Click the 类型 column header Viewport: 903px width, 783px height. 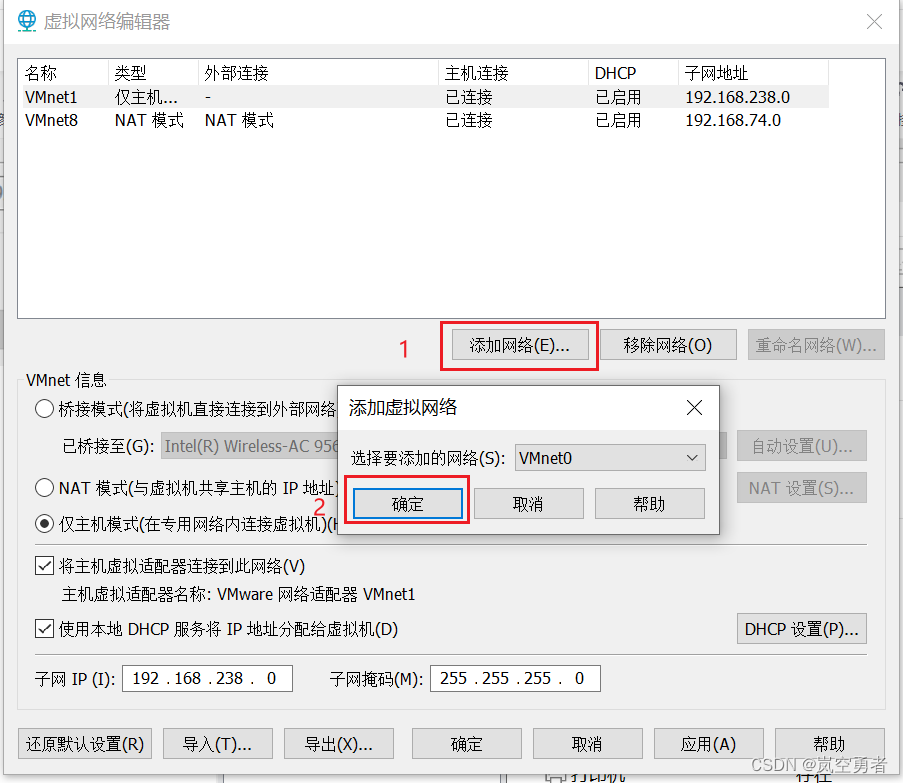[x=153, y=73]
